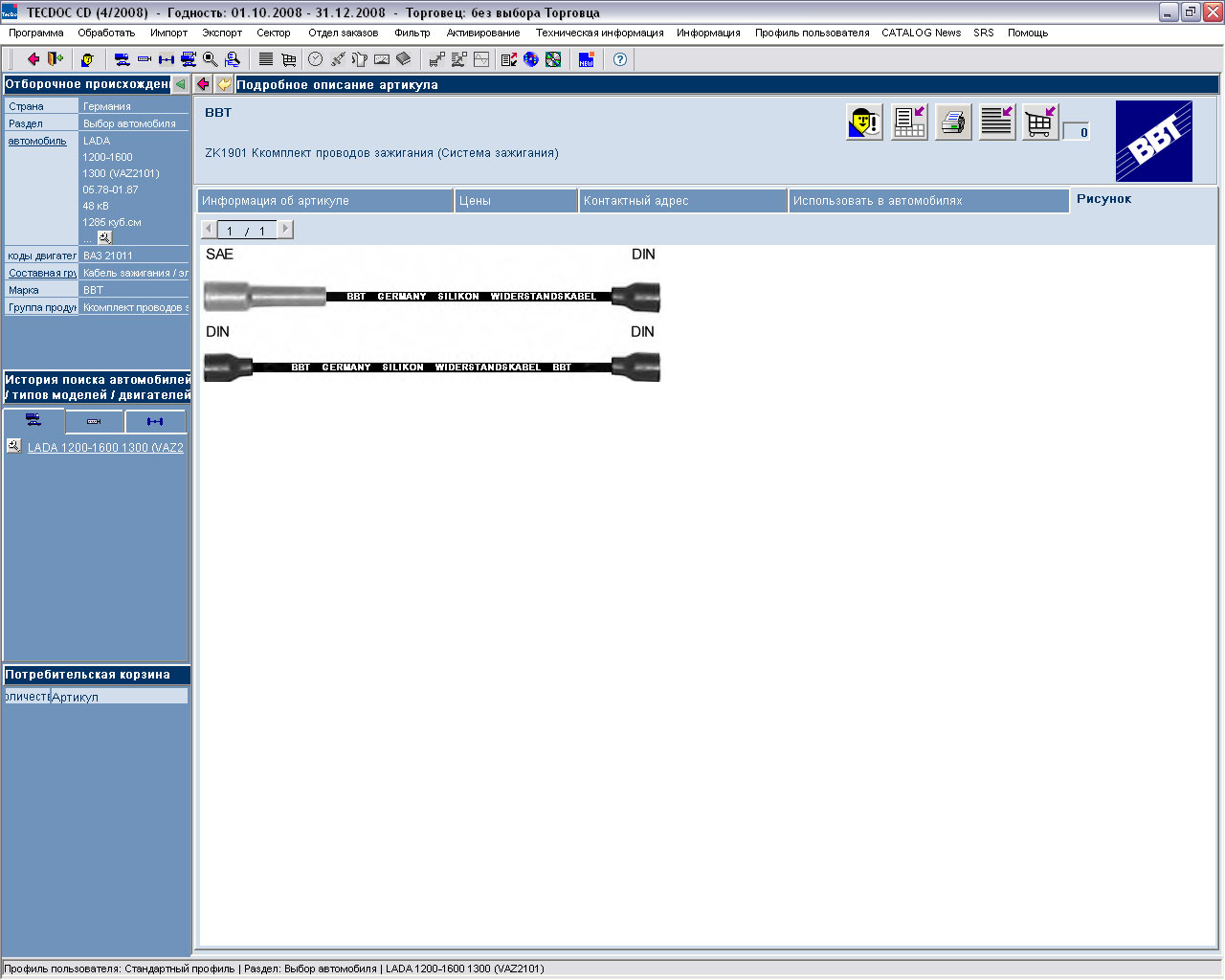Click the book icon in toolbar

click(x=404, y=59)
